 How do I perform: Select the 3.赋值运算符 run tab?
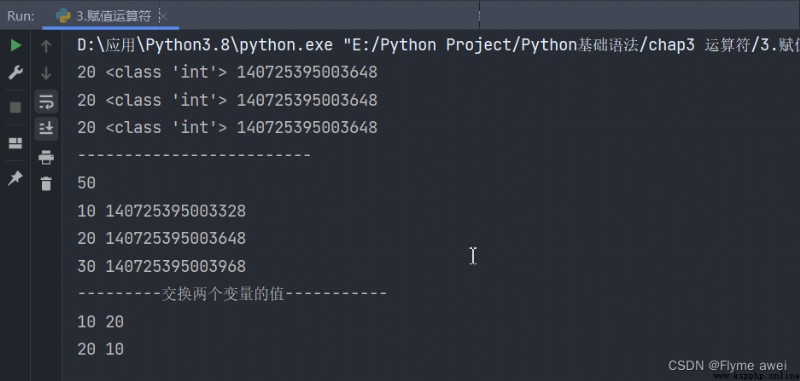click(x=104, y=16)
